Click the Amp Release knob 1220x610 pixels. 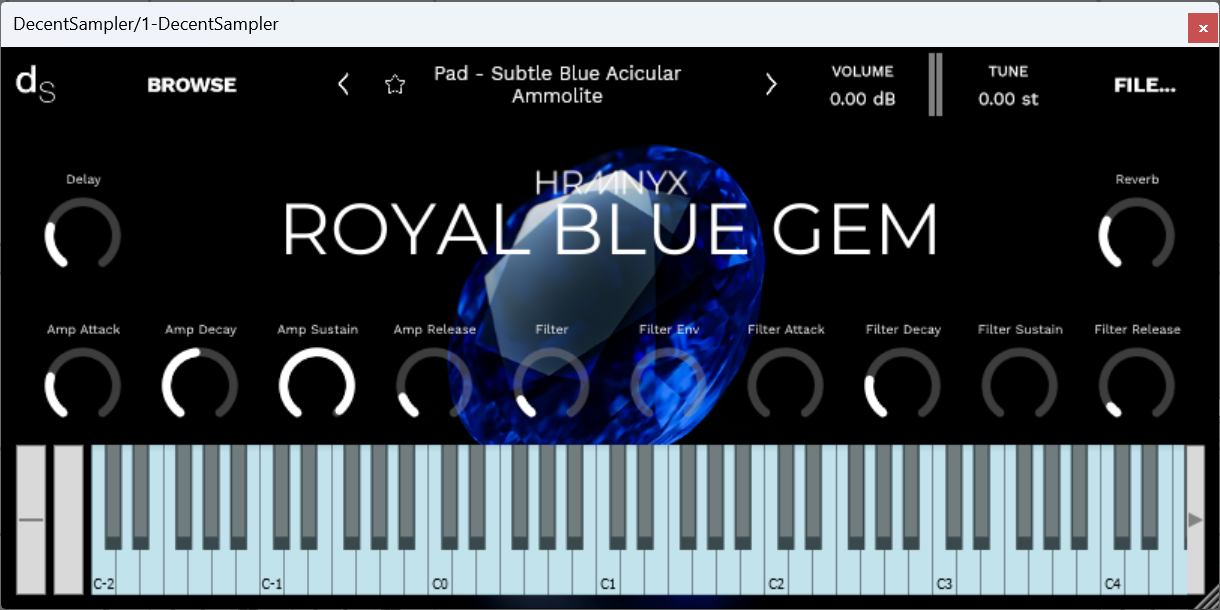click(434, 385)
